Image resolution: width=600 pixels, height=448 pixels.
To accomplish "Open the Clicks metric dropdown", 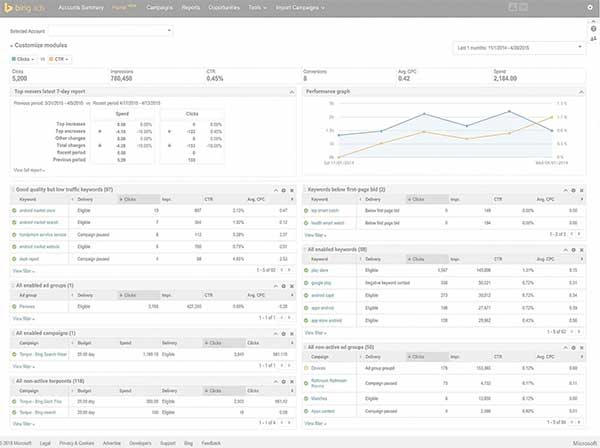I will 26,60.
